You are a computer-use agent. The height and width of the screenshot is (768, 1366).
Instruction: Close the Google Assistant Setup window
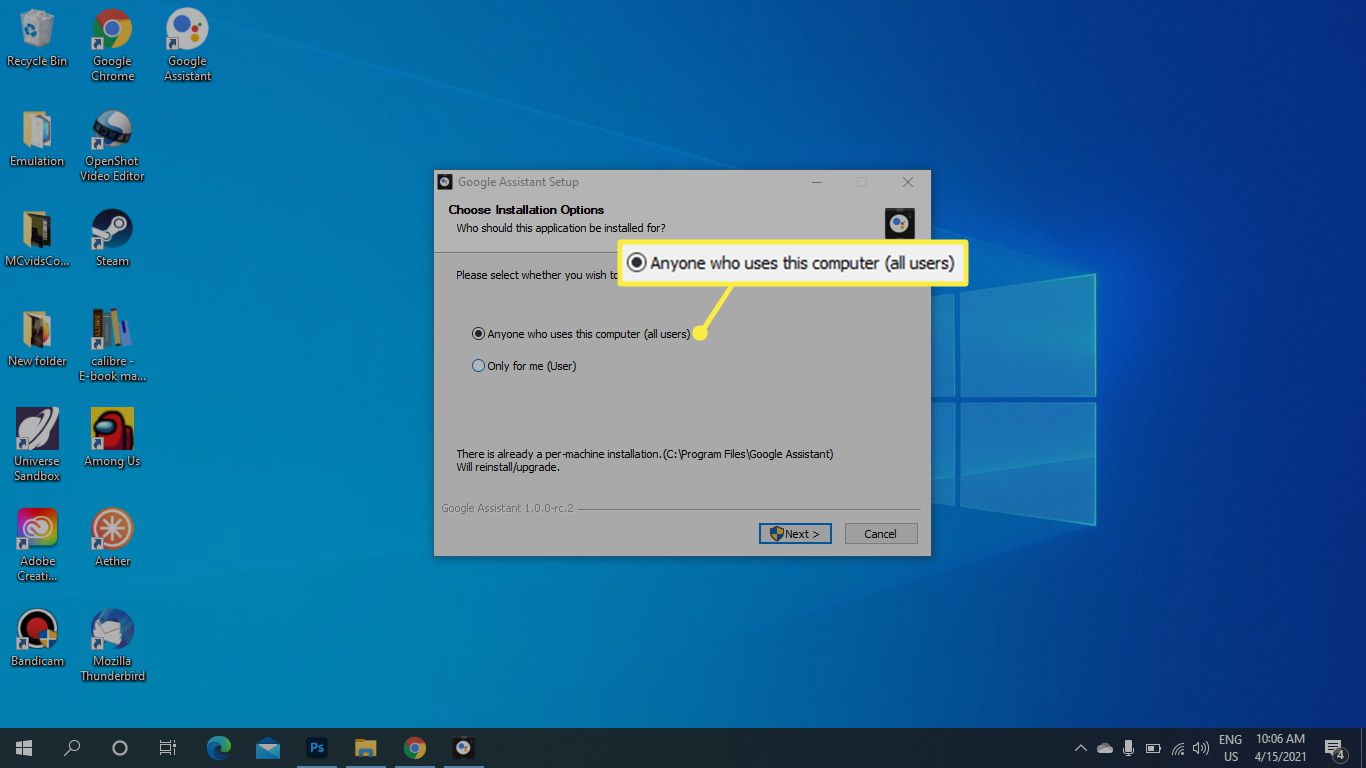coord(908,182)
